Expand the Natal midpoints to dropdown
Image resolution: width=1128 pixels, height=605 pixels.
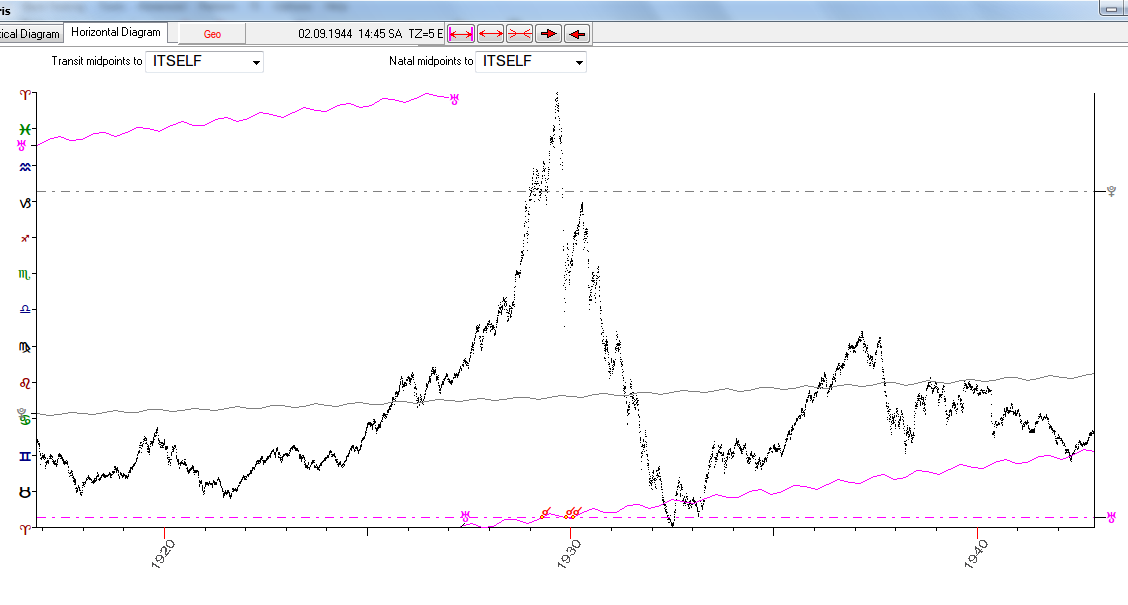coord(531,62)
